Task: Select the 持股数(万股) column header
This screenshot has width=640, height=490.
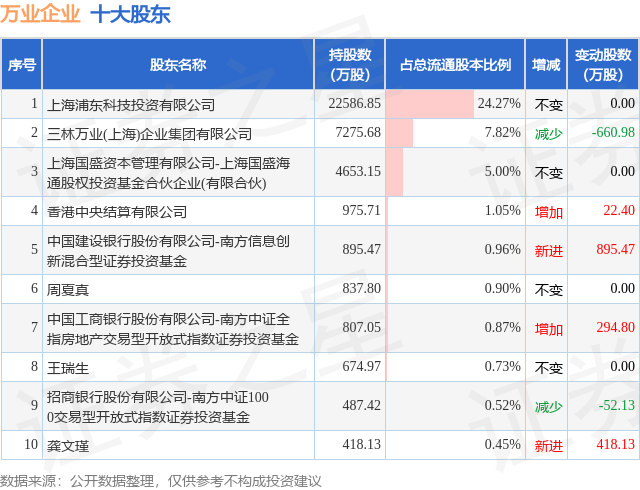Action: pyautogui.click(x=350, y=65)
